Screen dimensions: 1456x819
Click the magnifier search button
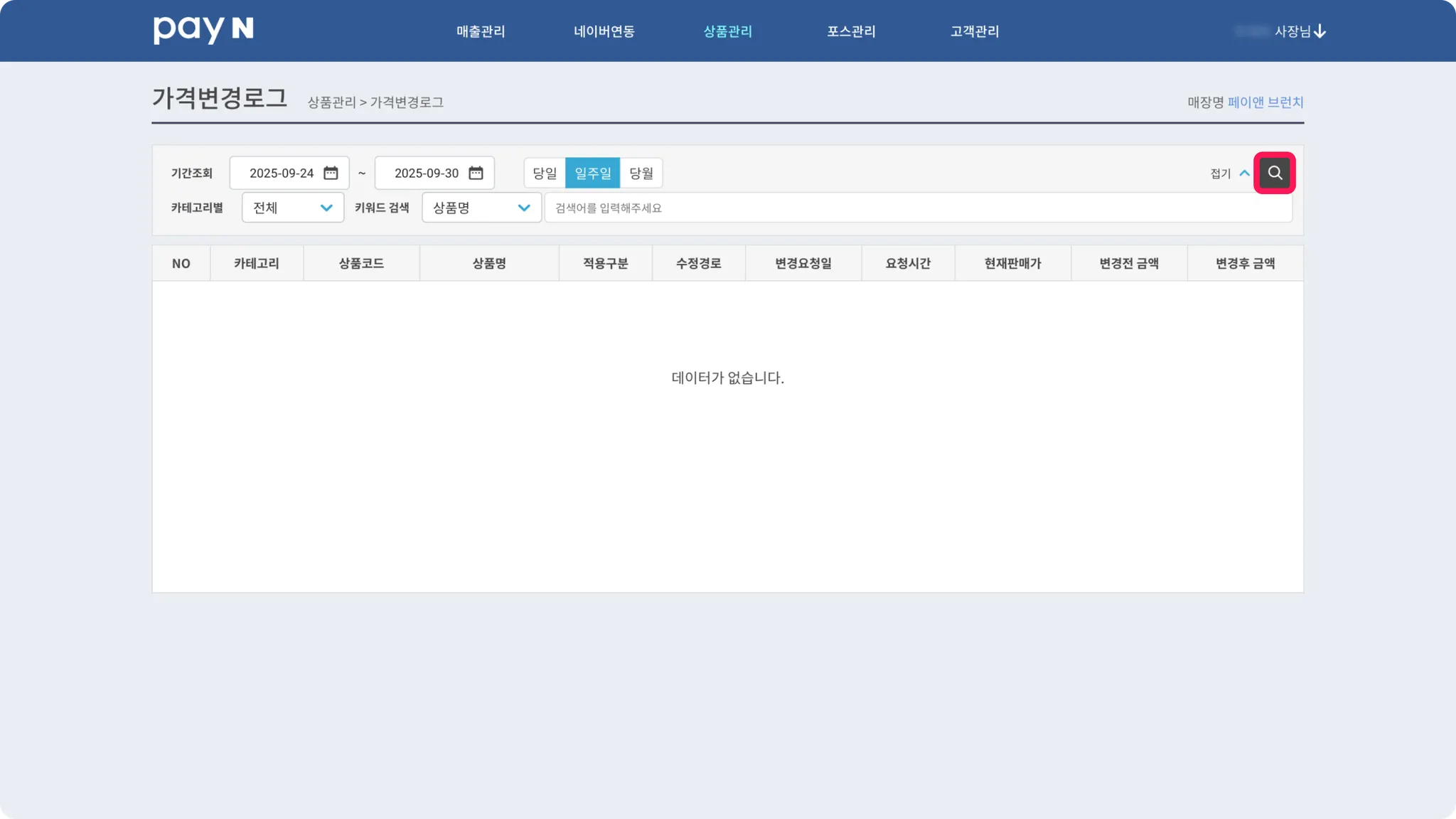[1275, 173]
